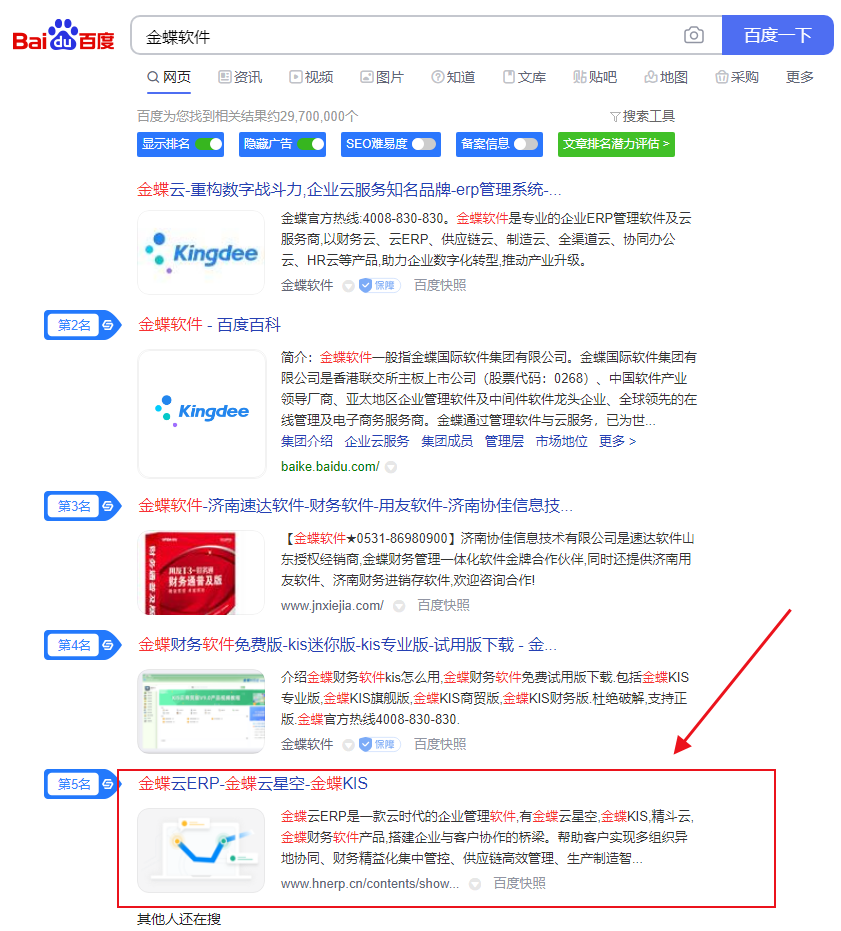Click the Baidu logo
Screen dimensions: 841x931
[x=64, y=35]
